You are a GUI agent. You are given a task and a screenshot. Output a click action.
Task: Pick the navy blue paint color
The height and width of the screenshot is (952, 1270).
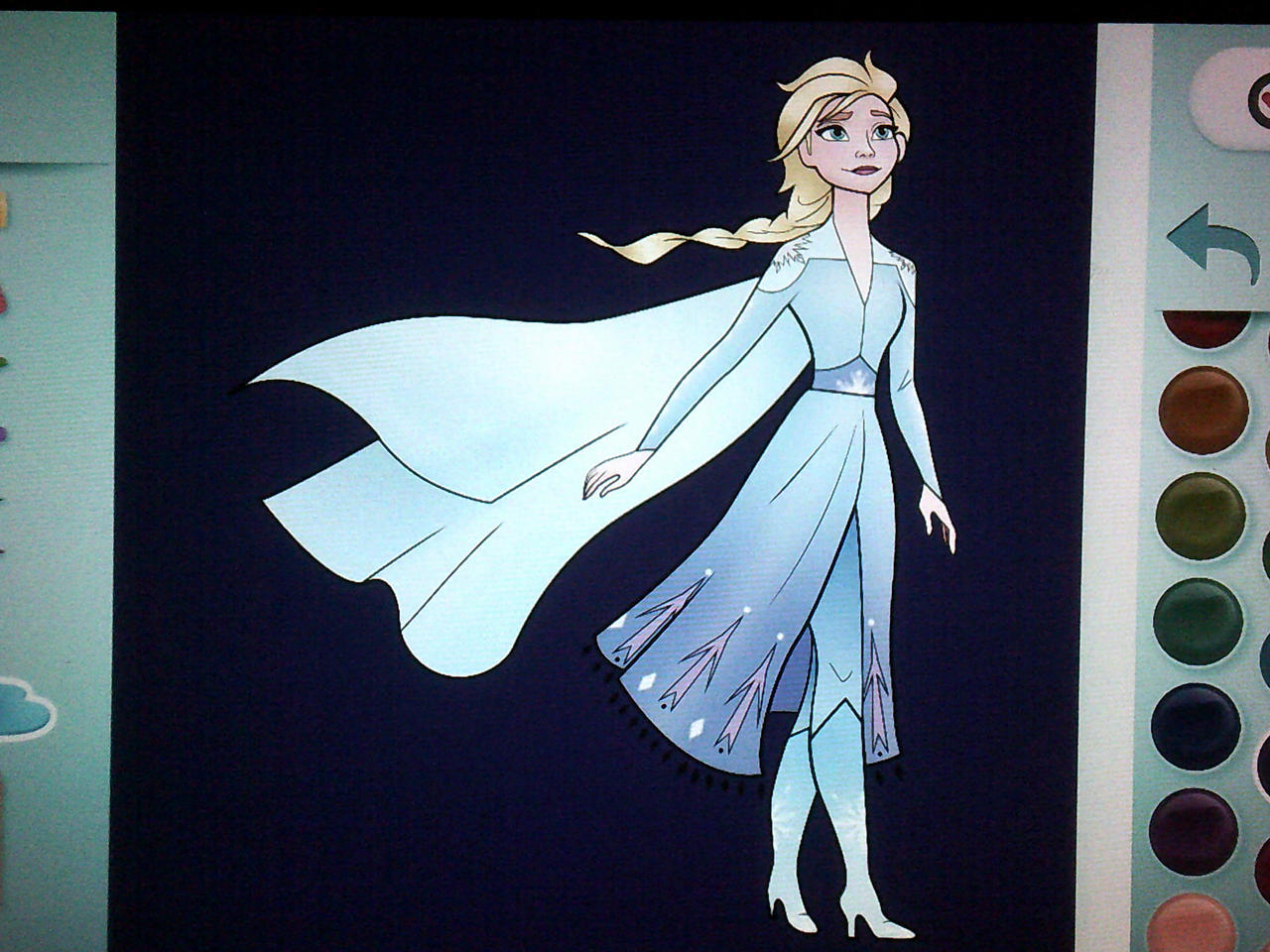1196,726
